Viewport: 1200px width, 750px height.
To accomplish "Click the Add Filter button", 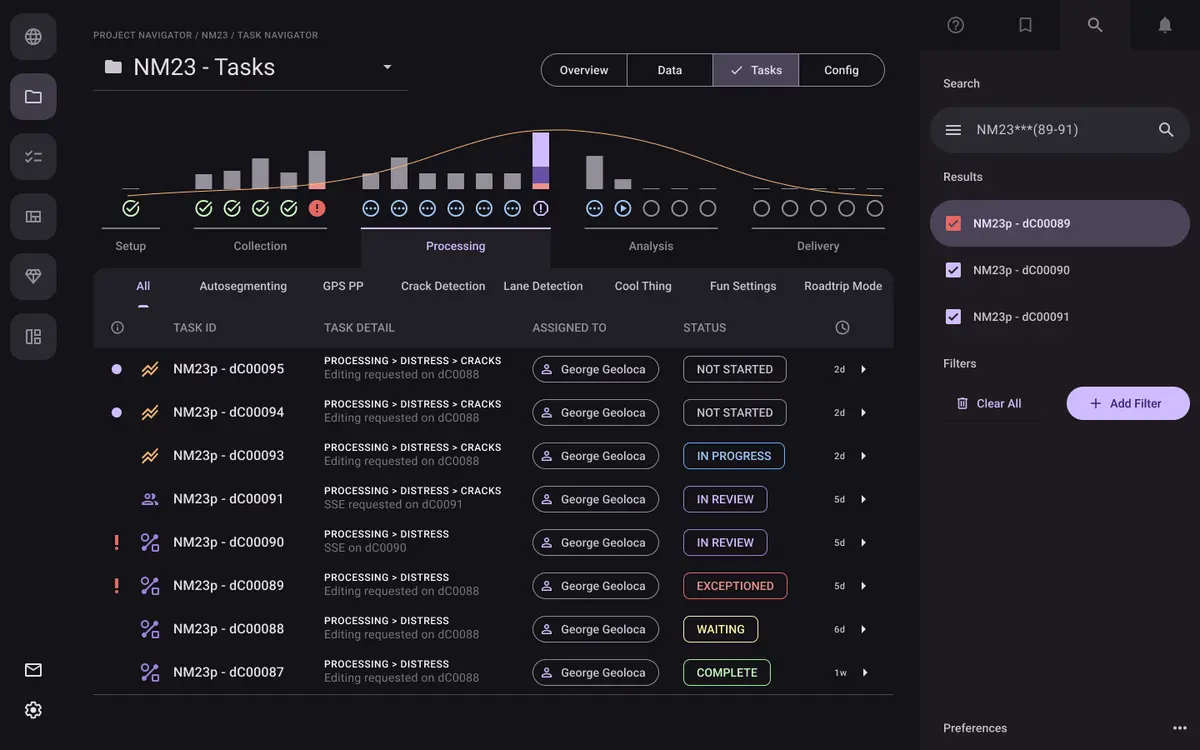I will [1127, 403].
